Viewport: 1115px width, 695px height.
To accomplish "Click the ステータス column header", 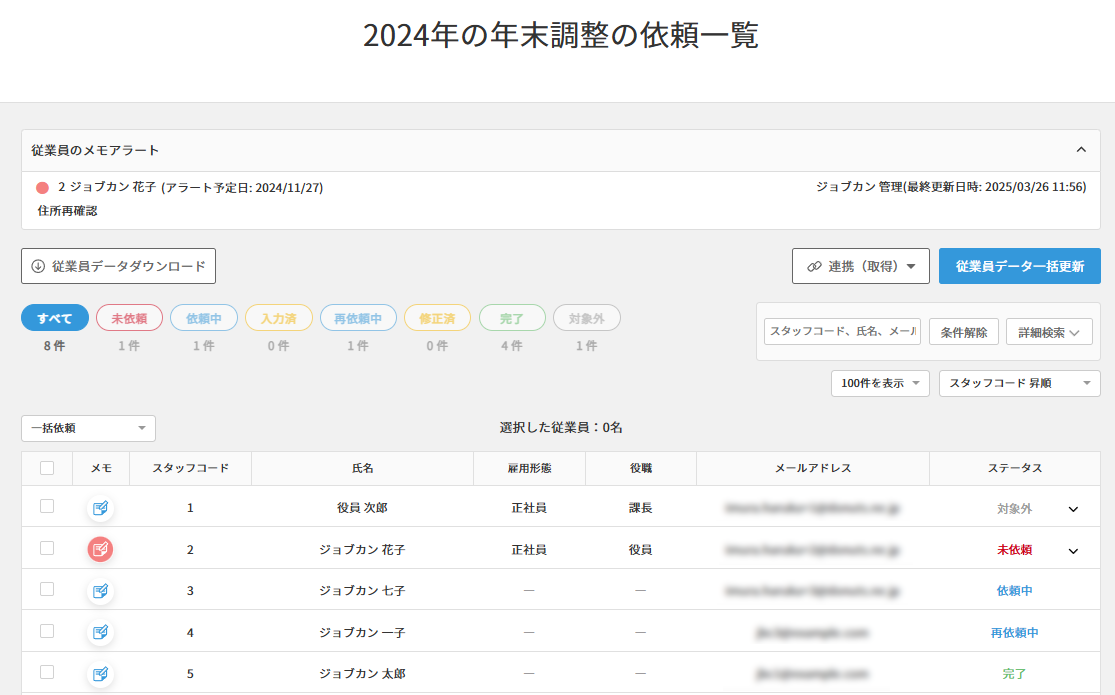I will coord(1015,468).
